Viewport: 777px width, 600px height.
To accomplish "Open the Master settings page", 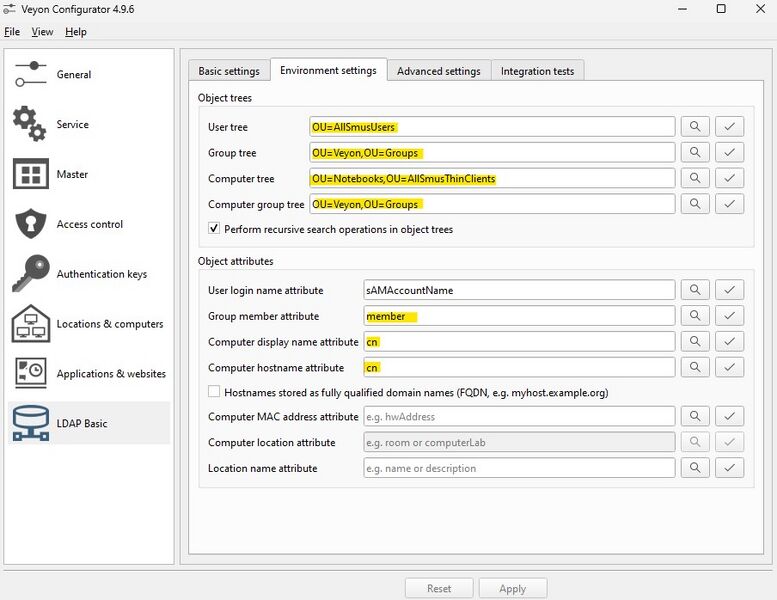I will click(89, 174).
